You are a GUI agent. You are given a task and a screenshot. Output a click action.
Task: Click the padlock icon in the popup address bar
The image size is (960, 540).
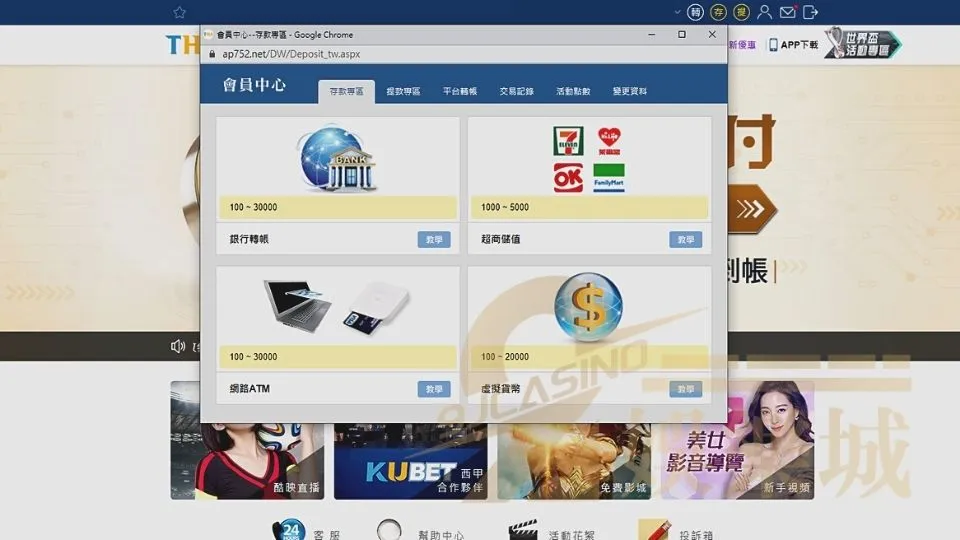point(212,54)
